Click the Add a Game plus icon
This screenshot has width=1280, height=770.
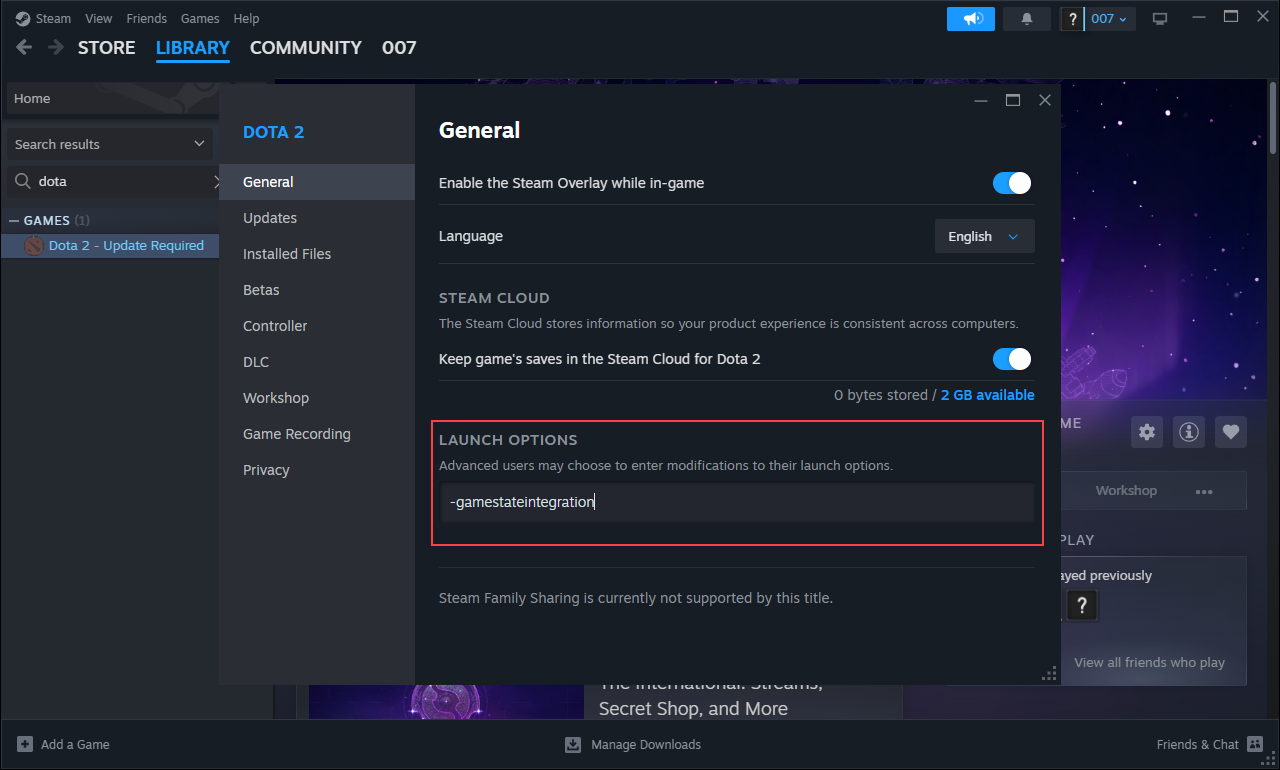25,744
